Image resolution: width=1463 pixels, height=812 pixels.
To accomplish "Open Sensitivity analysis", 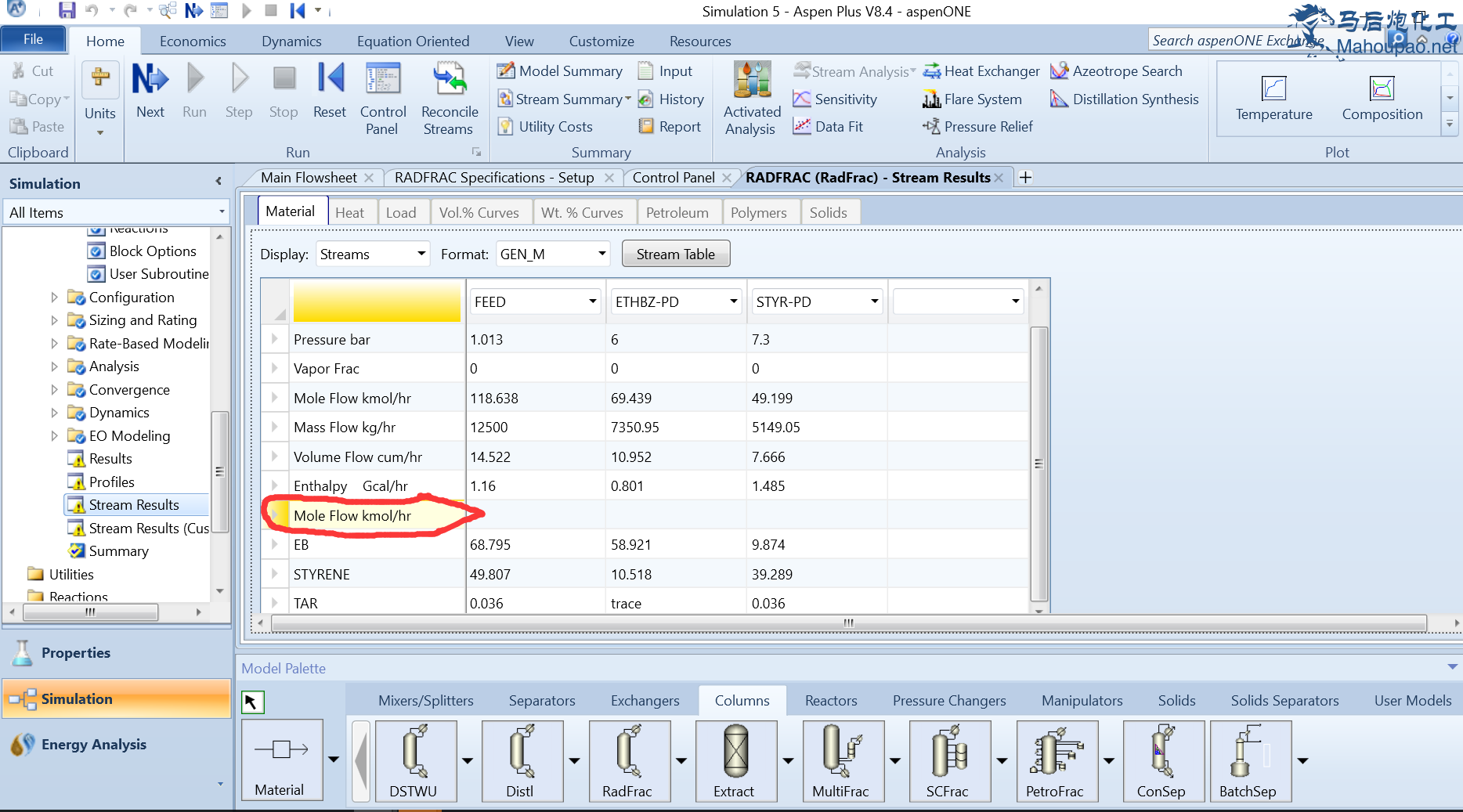I will tap(835, 99).
